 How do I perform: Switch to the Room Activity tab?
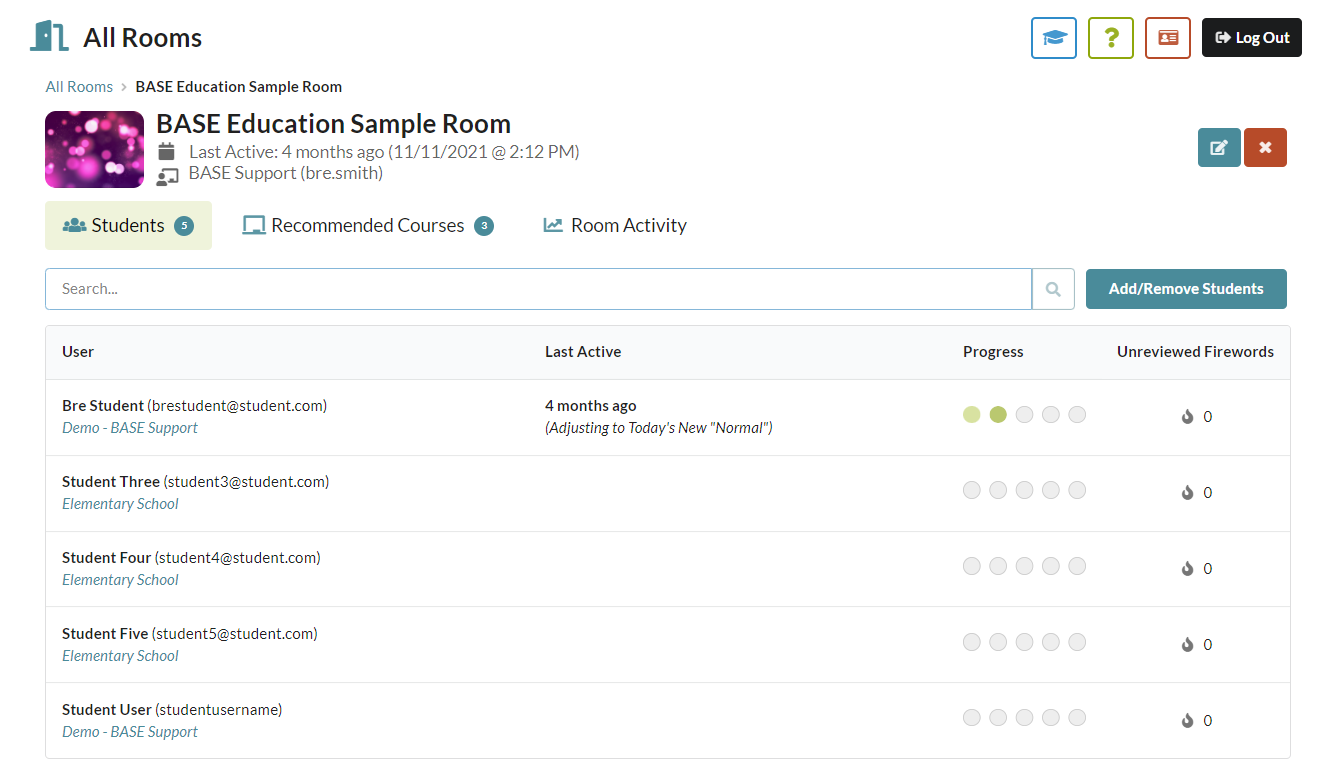[615, 226]
